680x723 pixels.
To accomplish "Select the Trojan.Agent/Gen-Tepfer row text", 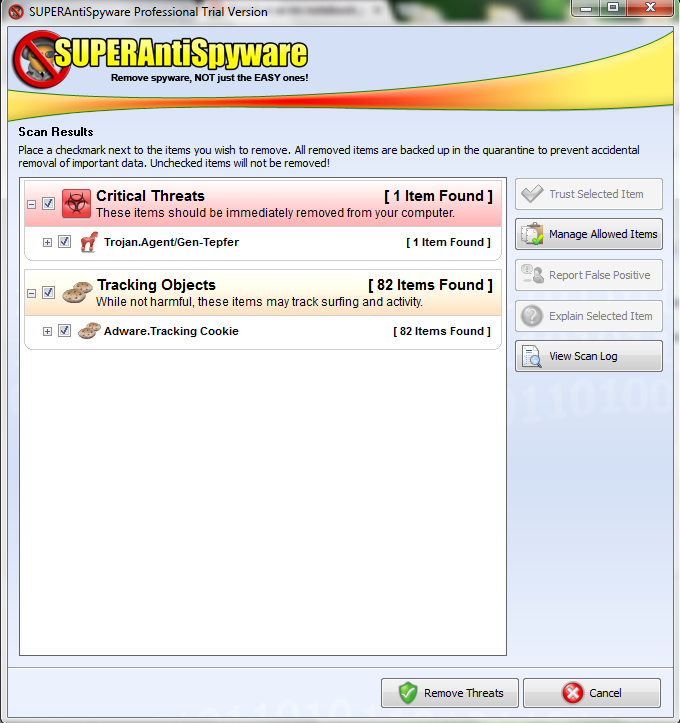I will (x=171, y=242).
